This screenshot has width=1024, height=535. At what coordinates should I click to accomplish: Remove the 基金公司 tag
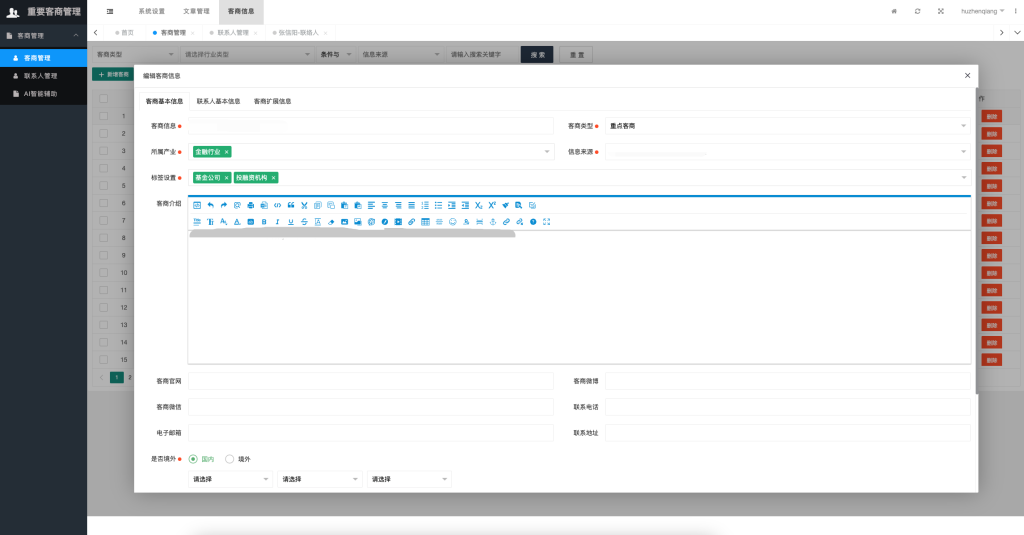click(227, 178)
